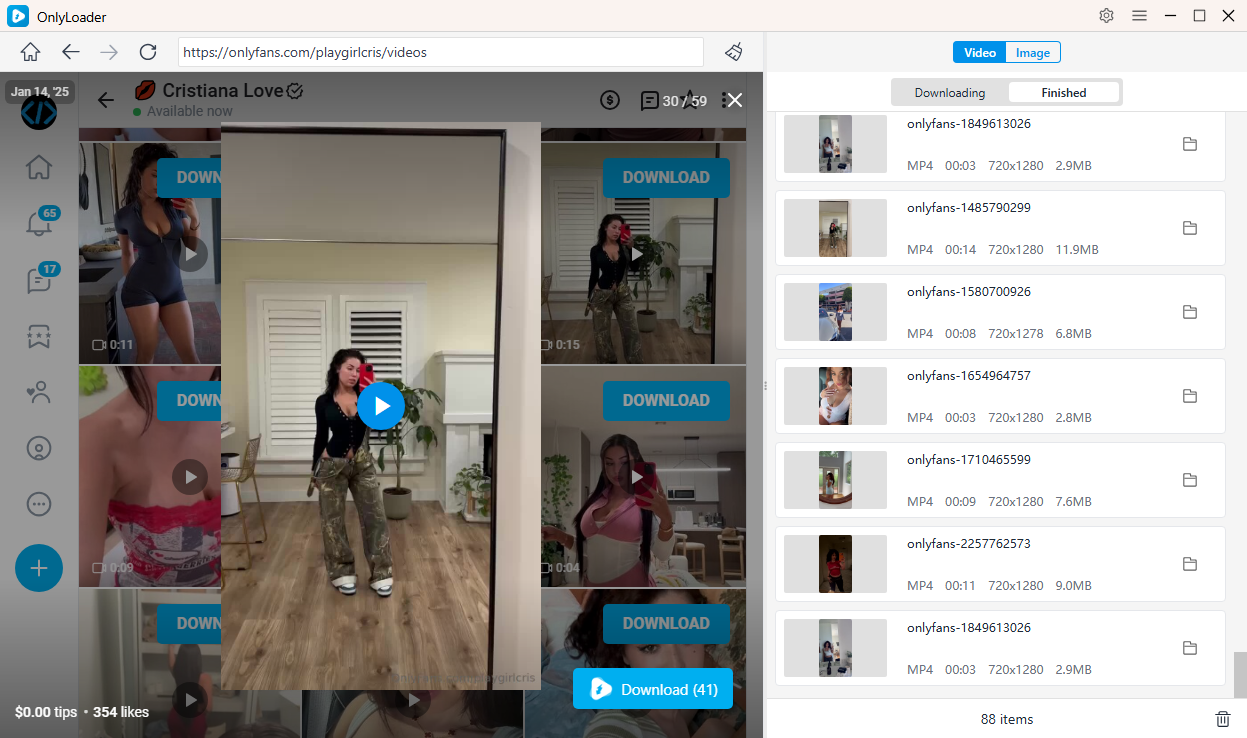Click the broom clear-cache icon beside the URL bar
The height and width of the screenshot is (738, 1247).
tap(734, 52)
